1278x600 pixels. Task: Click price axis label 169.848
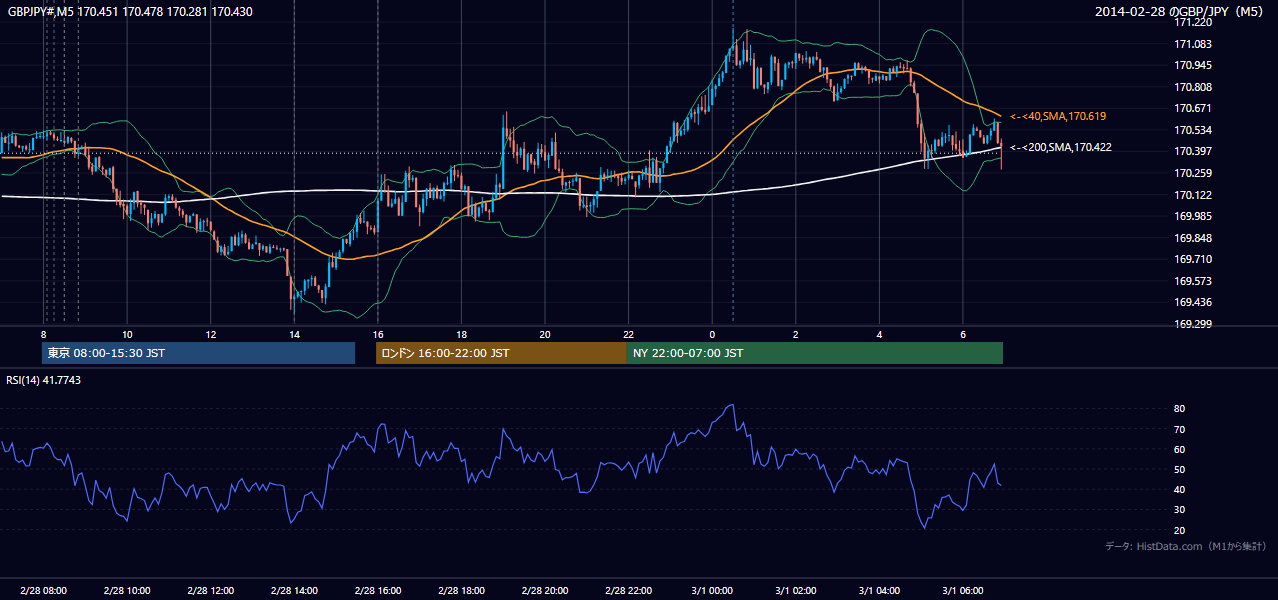point(1193,238)
